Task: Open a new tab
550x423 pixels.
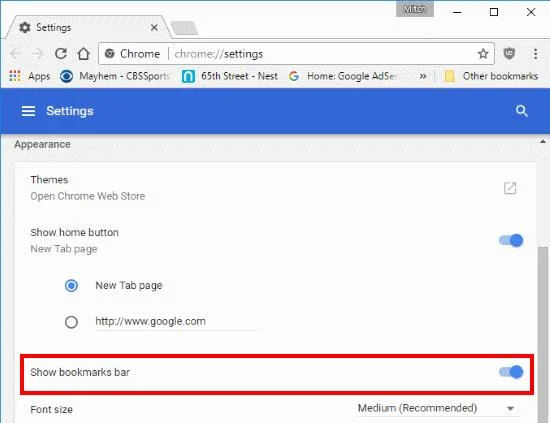Action: tap(184, 28)
